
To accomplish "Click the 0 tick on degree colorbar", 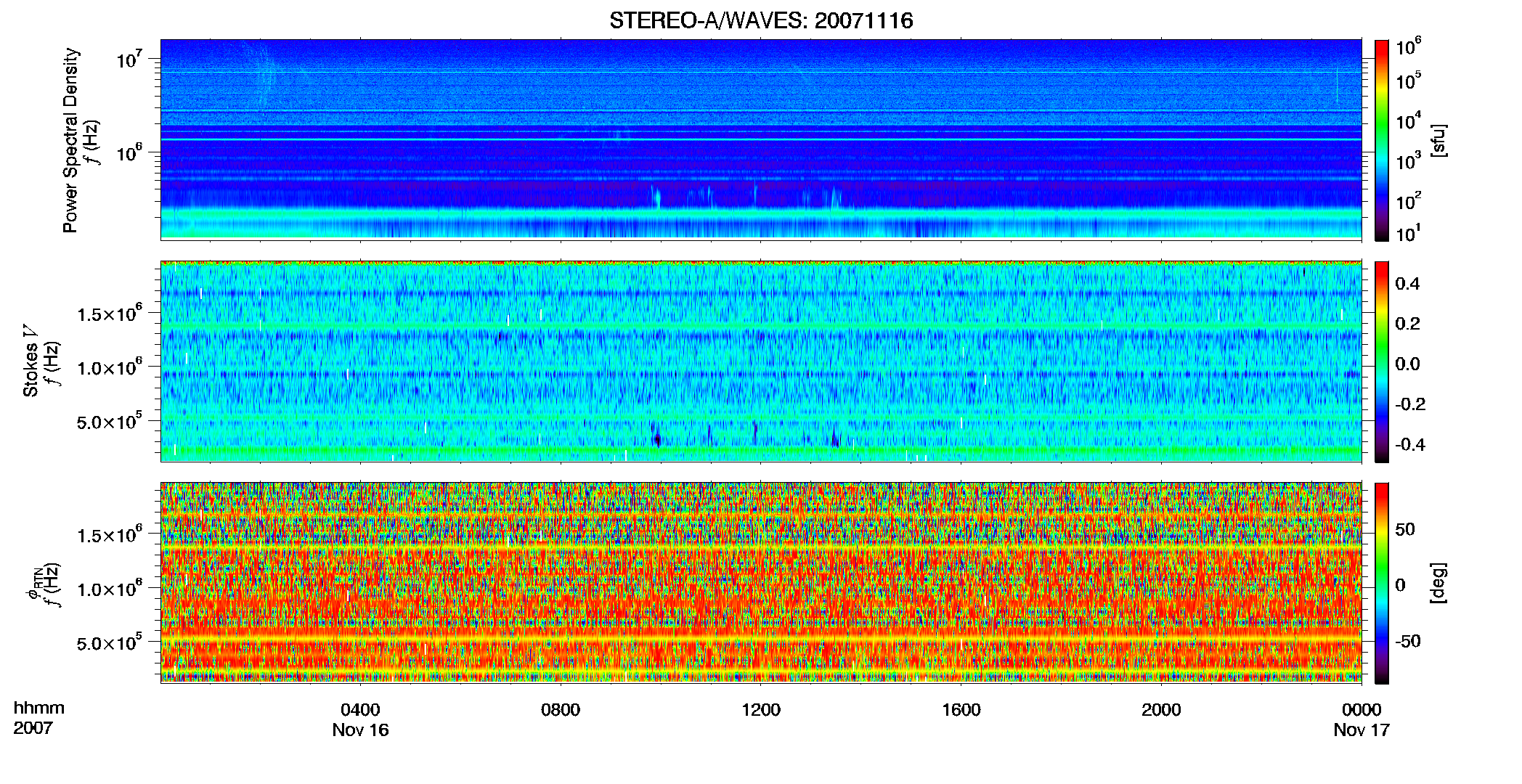I will pyautogui.click(x=1400, y=585).
